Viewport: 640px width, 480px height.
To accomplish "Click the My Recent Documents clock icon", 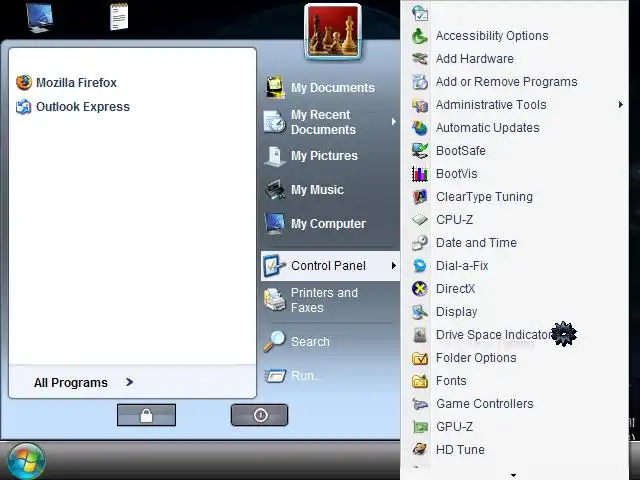I will [x=274, y=122].
